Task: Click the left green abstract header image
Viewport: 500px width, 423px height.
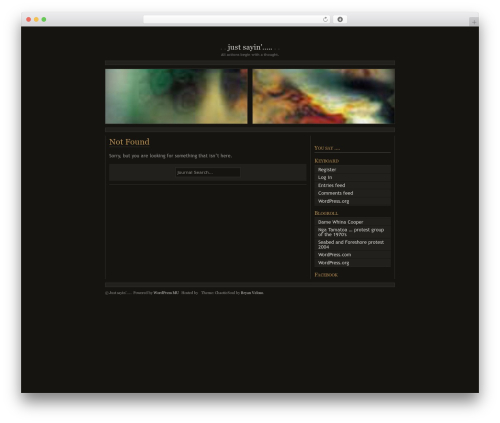Action: coord(176,96)
